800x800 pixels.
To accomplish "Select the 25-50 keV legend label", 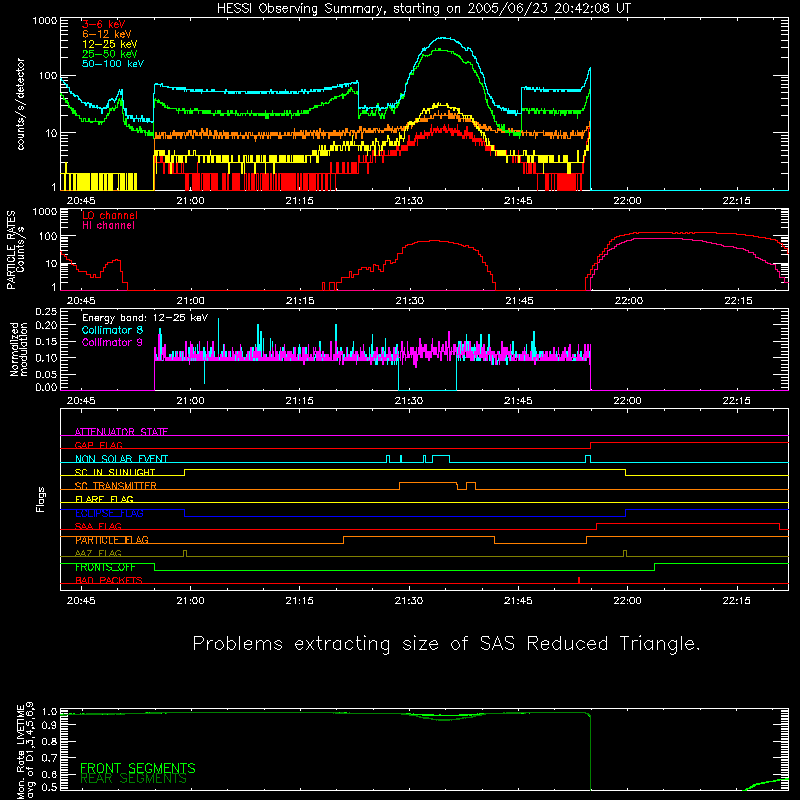I will (110, 54).
